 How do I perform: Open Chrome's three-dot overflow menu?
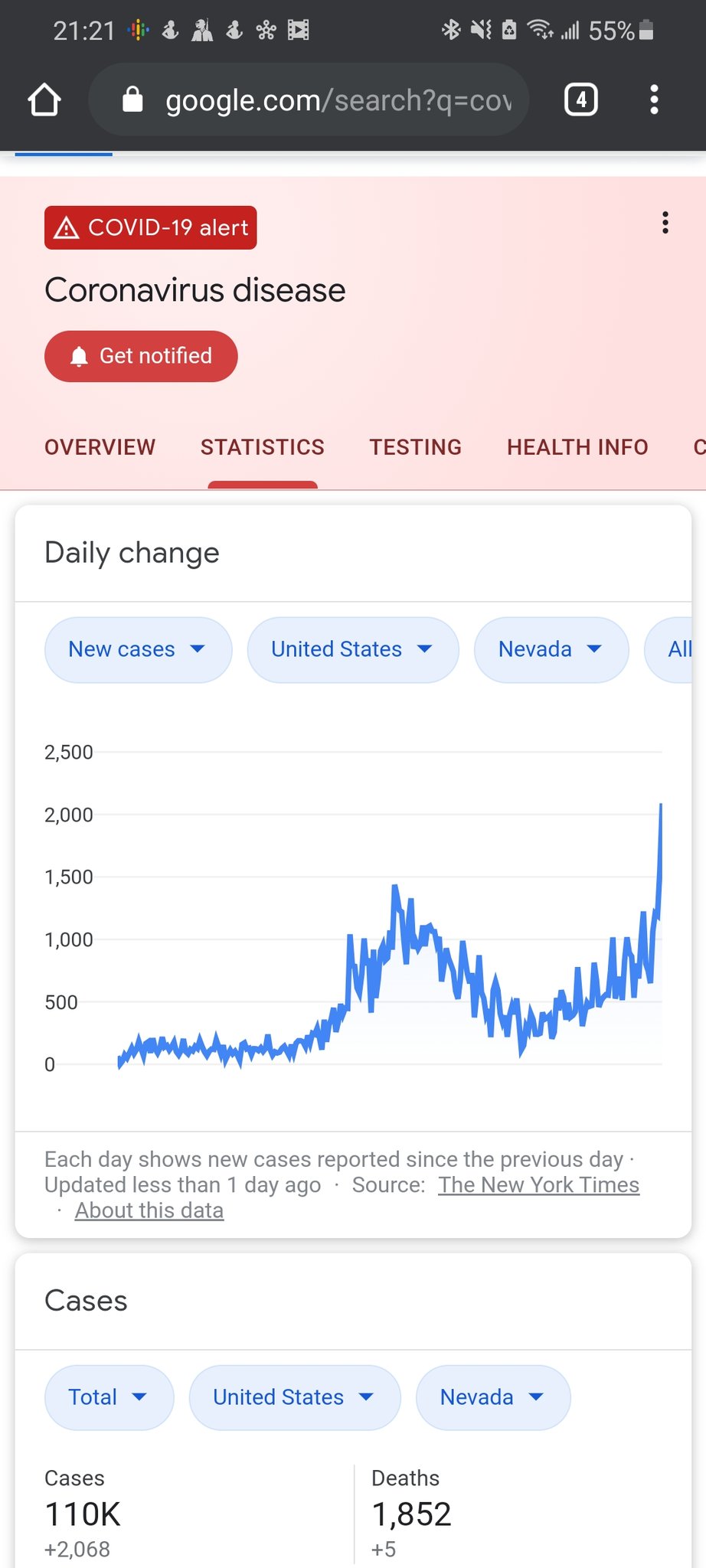(x=654, y=100)
